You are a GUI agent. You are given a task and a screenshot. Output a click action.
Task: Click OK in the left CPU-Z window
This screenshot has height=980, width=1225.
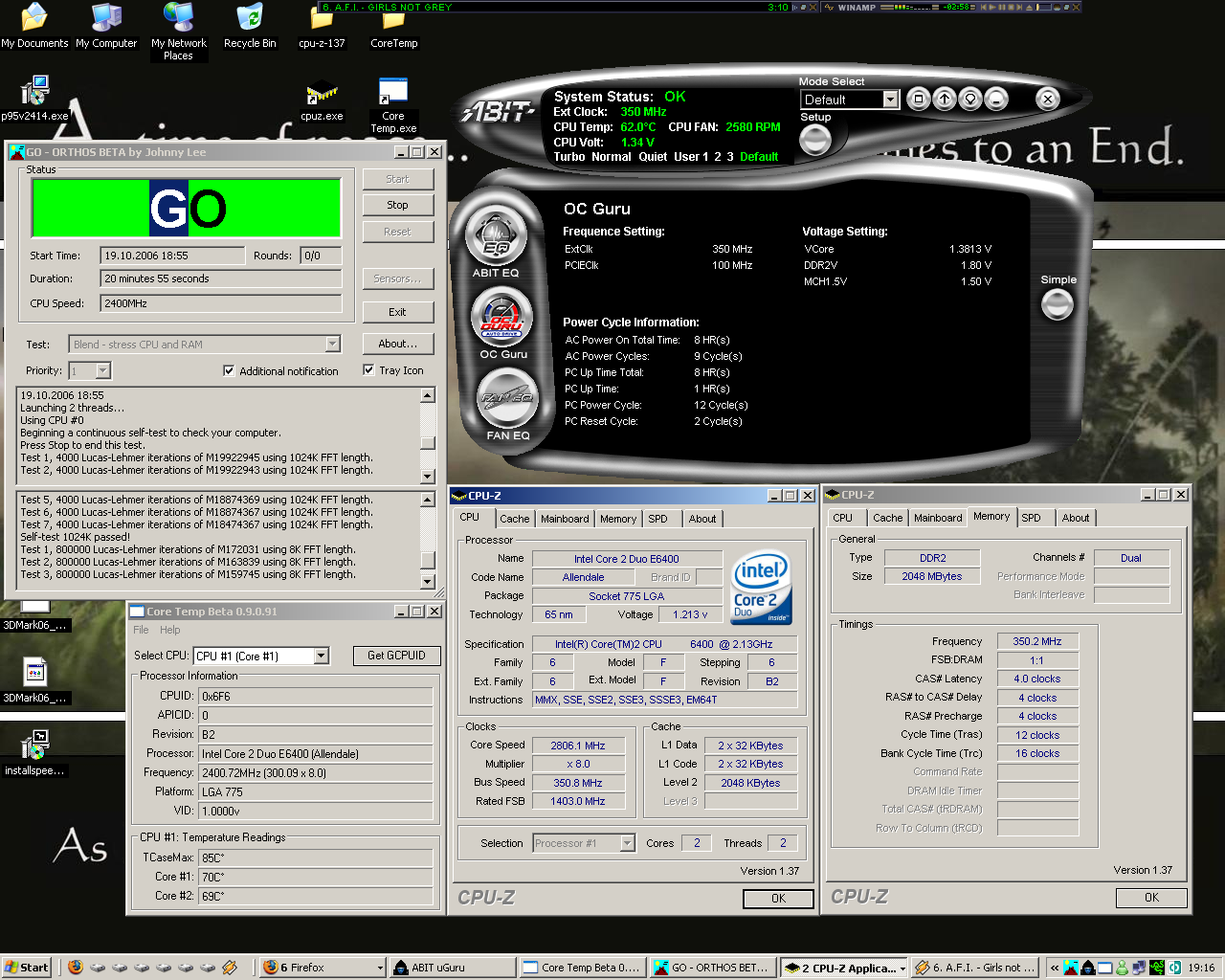pyautogui.click(x=778, y=898)
